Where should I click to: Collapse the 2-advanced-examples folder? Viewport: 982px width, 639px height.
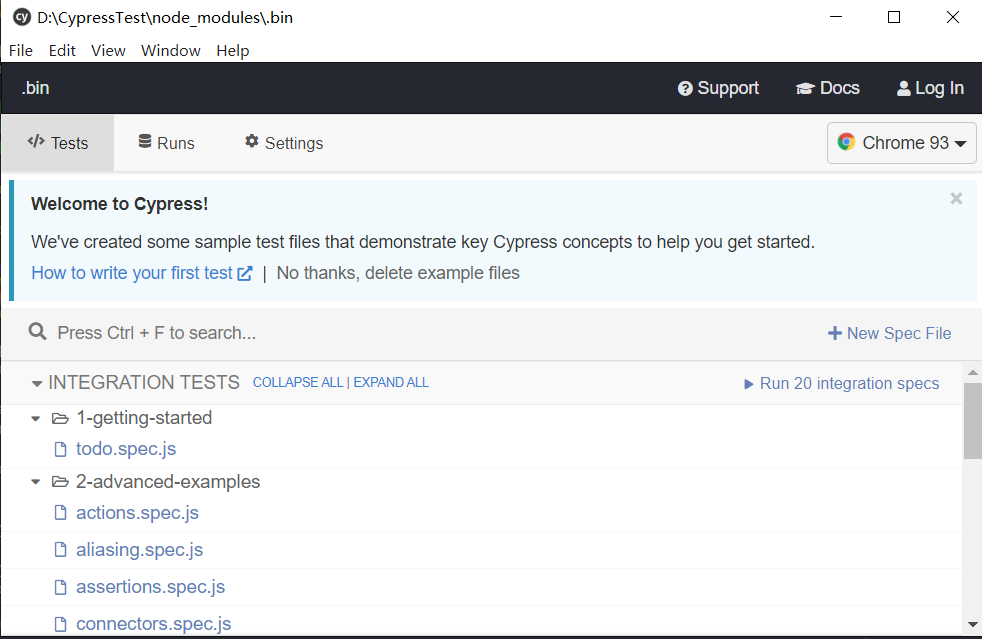tap(37, 482)
